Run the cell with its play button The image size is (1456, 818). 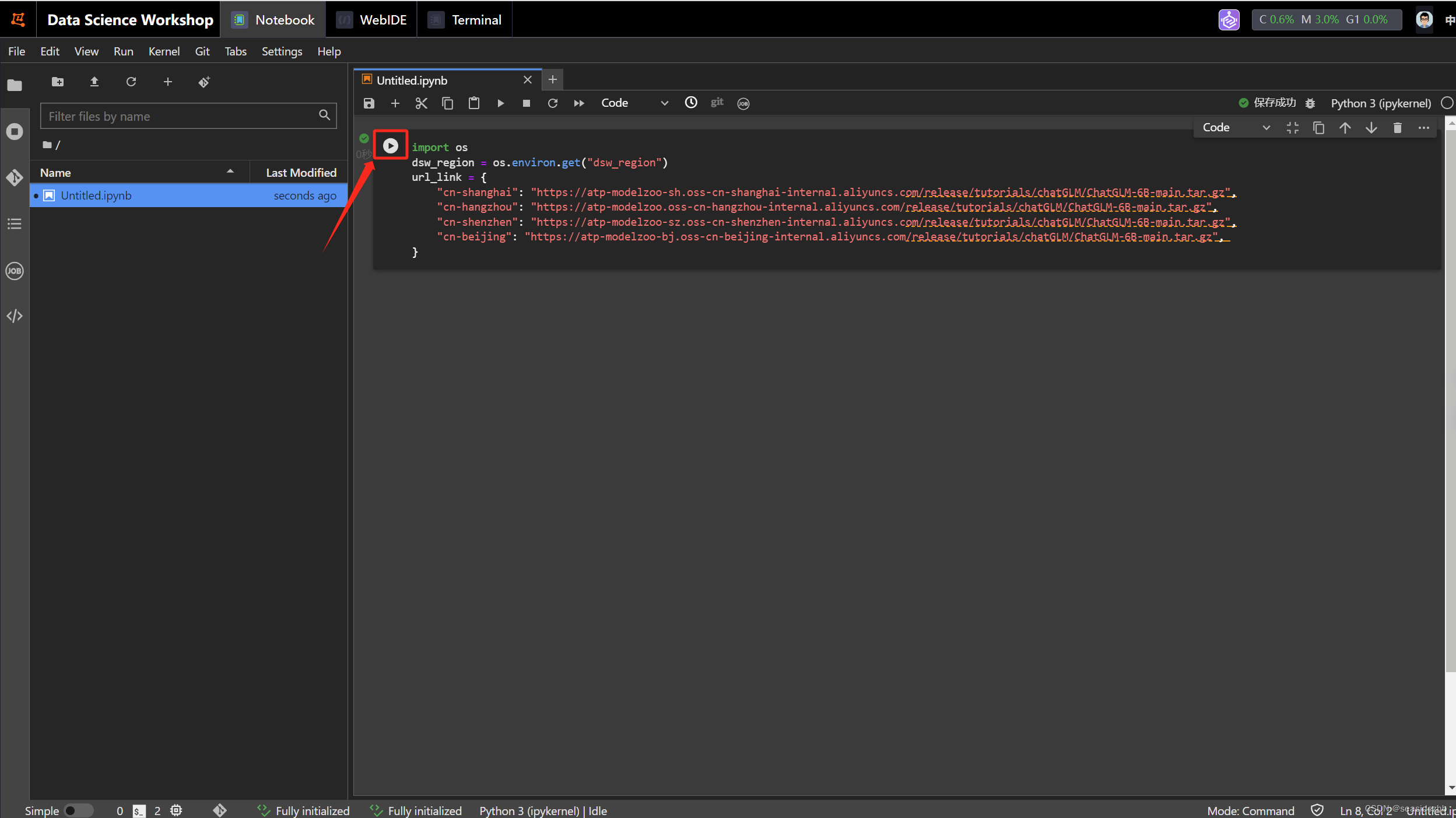click(x=391, y=145)
